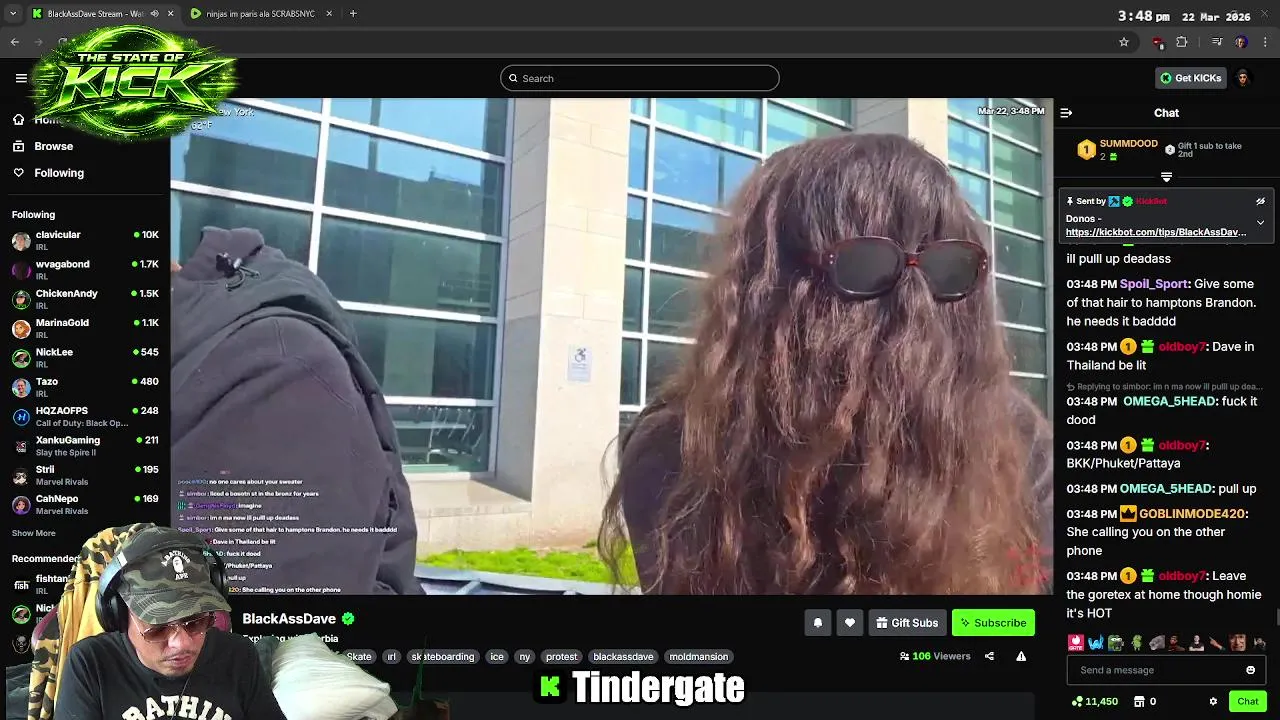Select the blackassdave tag
Image resolution: width=1280 pixels, height=720 pixels.
pos(623,657)
